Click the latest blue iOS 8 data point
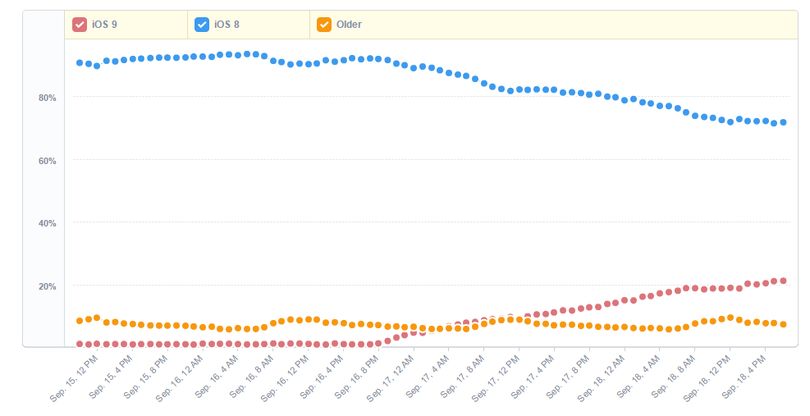The width and height of the screenshot is (810, 416). click(783, 122)
